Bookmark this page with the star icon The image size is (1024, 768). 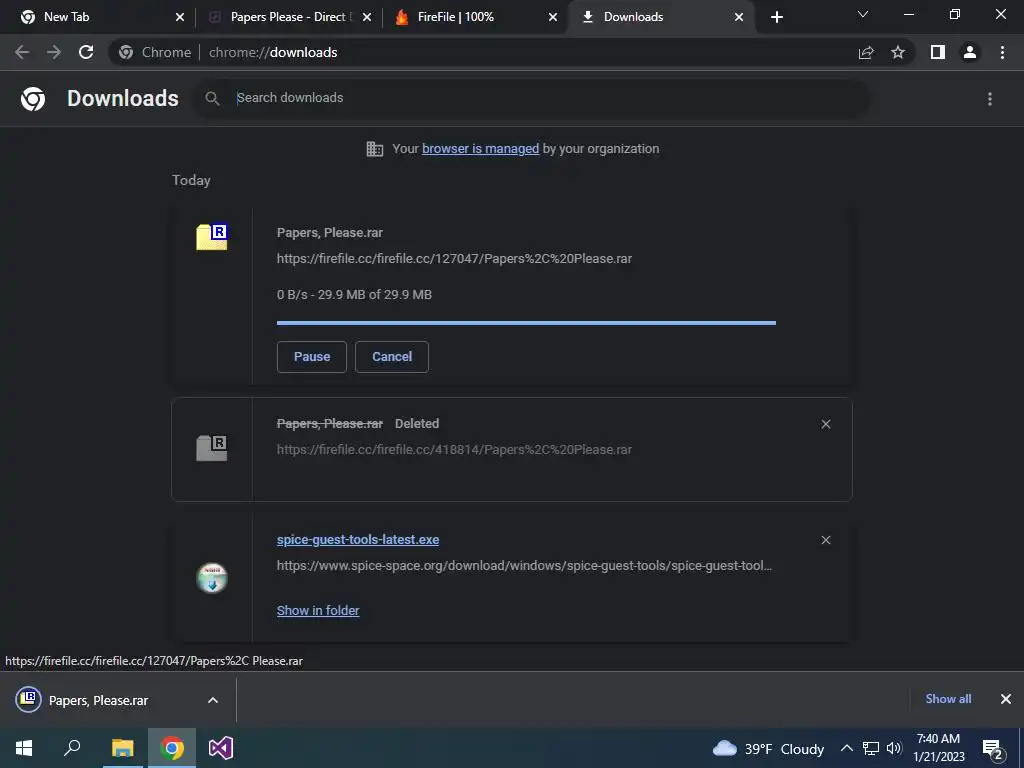click(x=898, y=52)
